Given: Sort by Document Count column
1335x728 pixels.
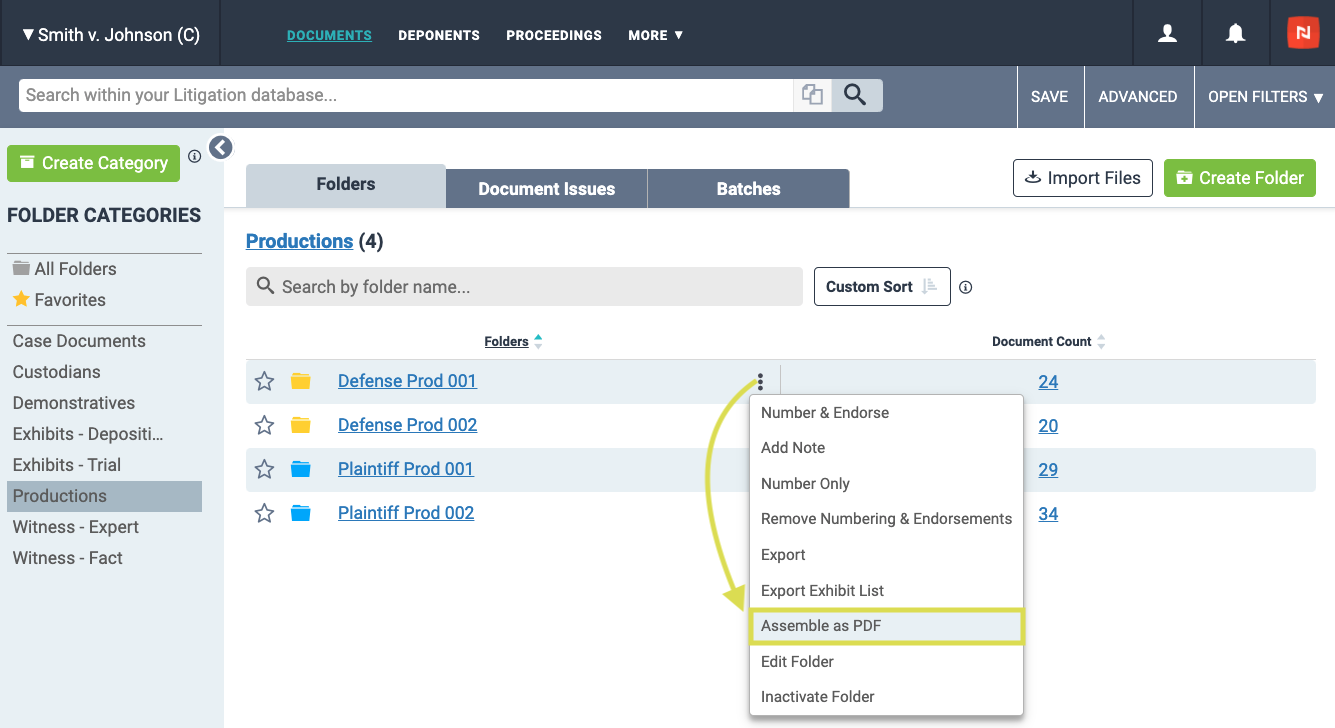Looking at the screenshot, I should [1048, 341].
